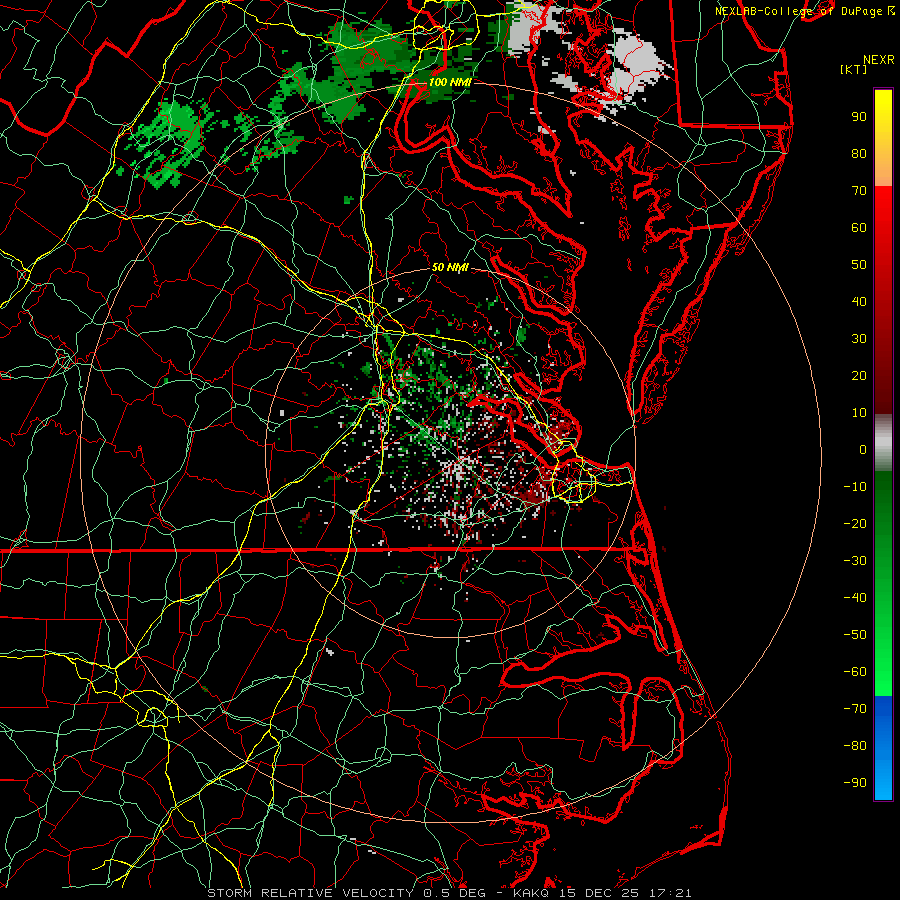Click the 50 value on velocity scale
The image size is (900, 900).
click(859, 265)
